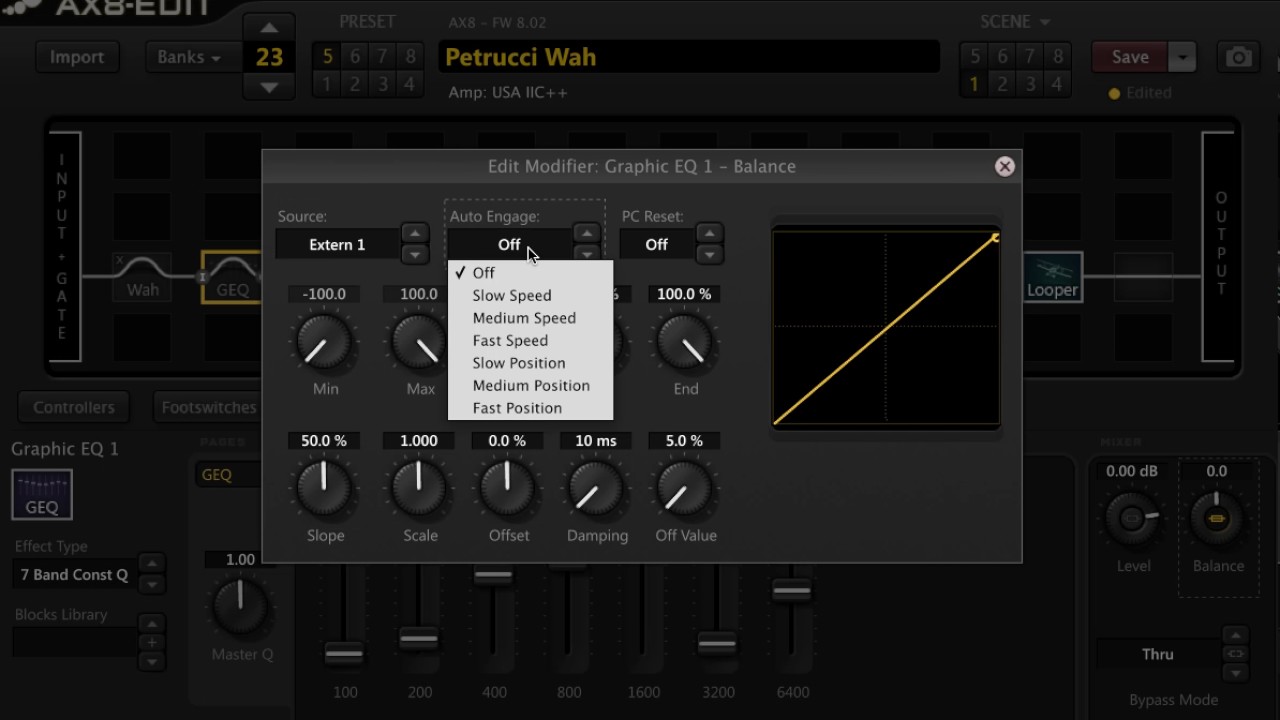This screenshot has width=1280, height=720.
Task: Select scene 4
Action: (x=1056, y=84)
